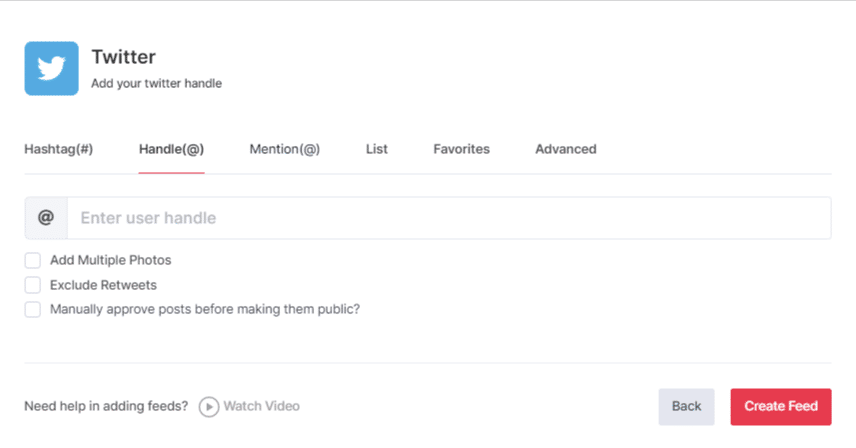The image size is (856, 448).
Task: Open the Mention(@) tab
Action: pos(284,149)
